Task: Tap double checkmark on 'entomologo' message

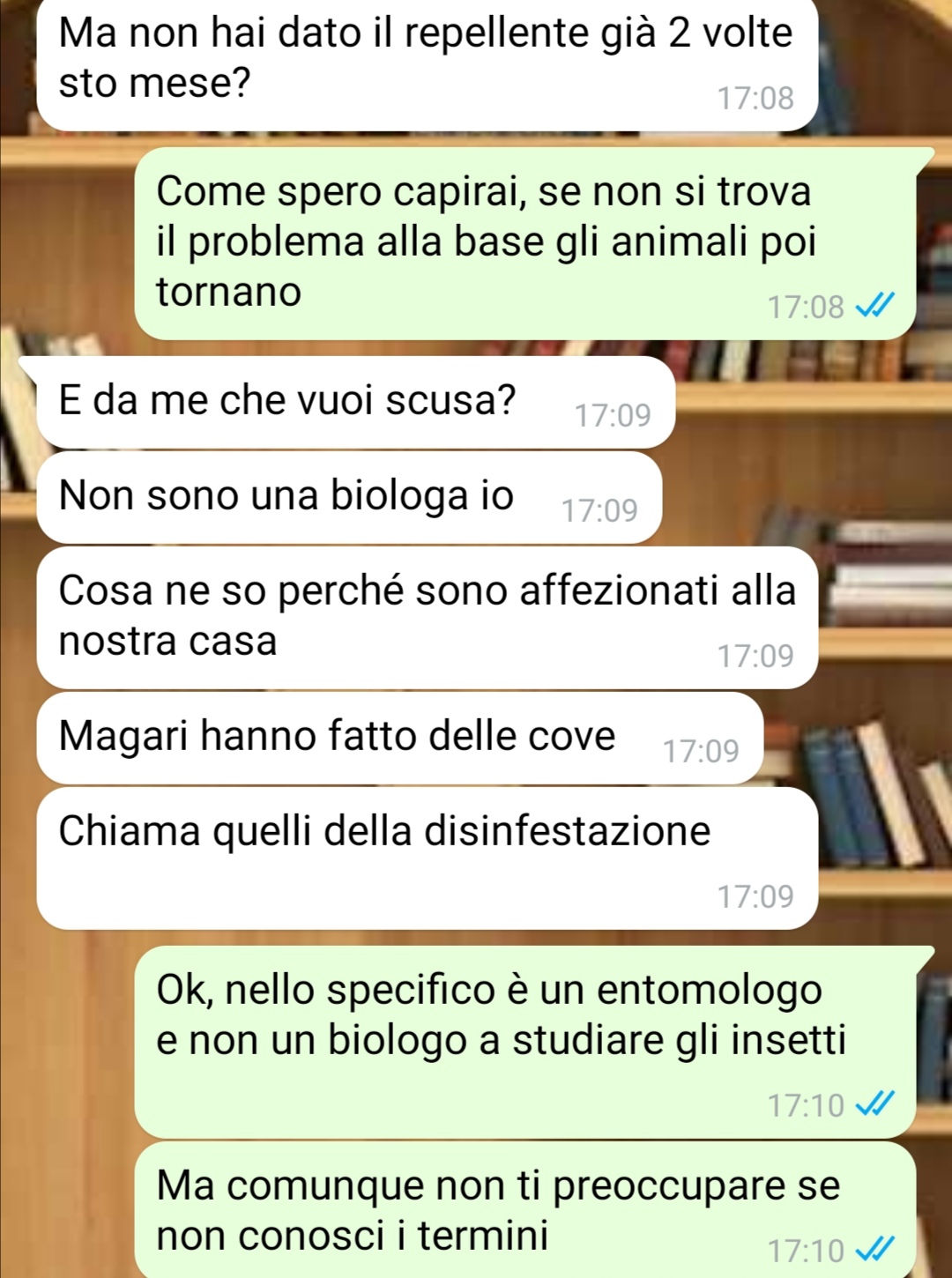Action: (x=875, y=1103)
